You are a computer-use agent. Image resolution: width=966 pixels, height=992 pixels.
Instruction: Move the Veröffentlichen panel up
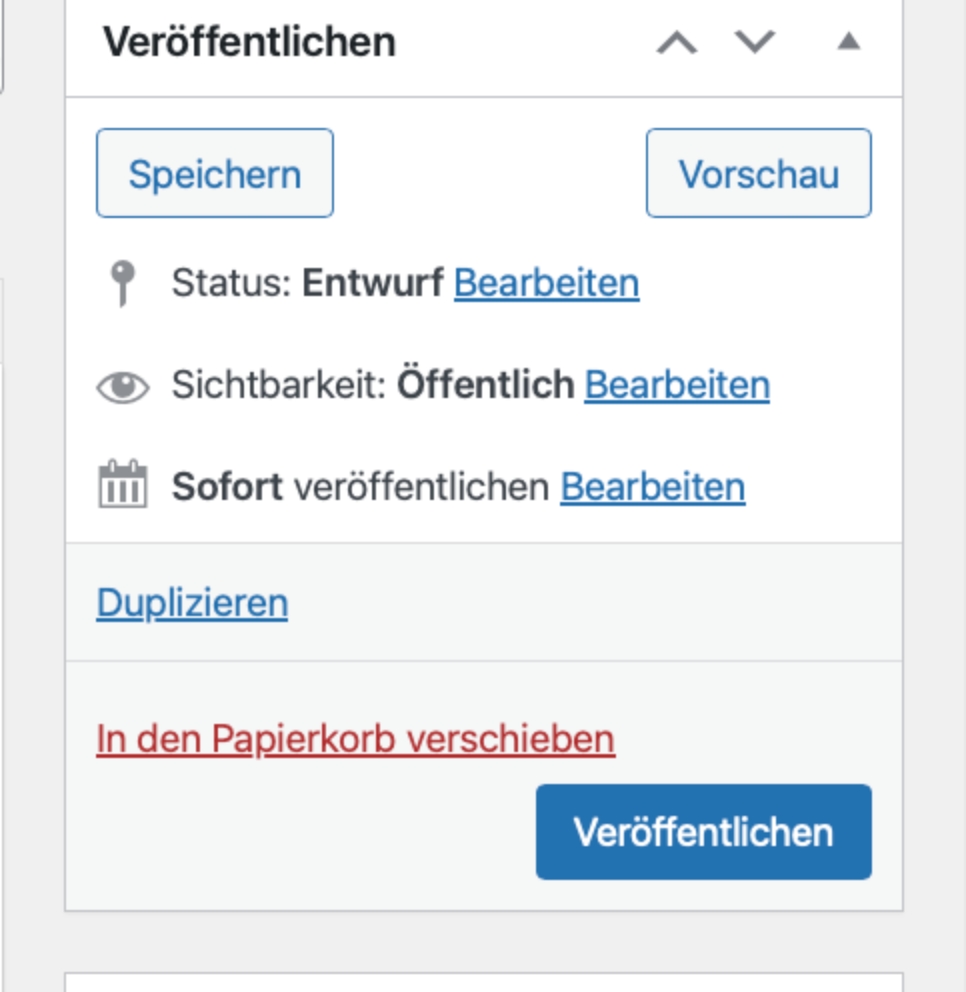coord(677,43)
